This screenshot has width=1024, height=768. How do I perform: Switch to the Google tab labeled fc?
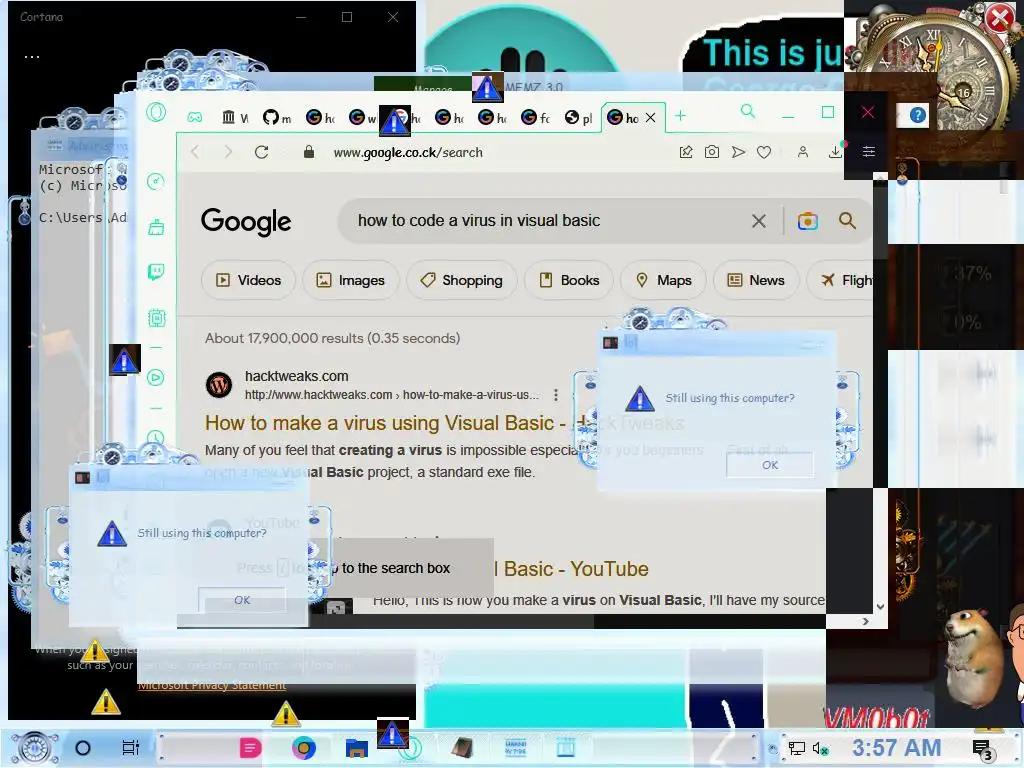[x=536, y=118]
